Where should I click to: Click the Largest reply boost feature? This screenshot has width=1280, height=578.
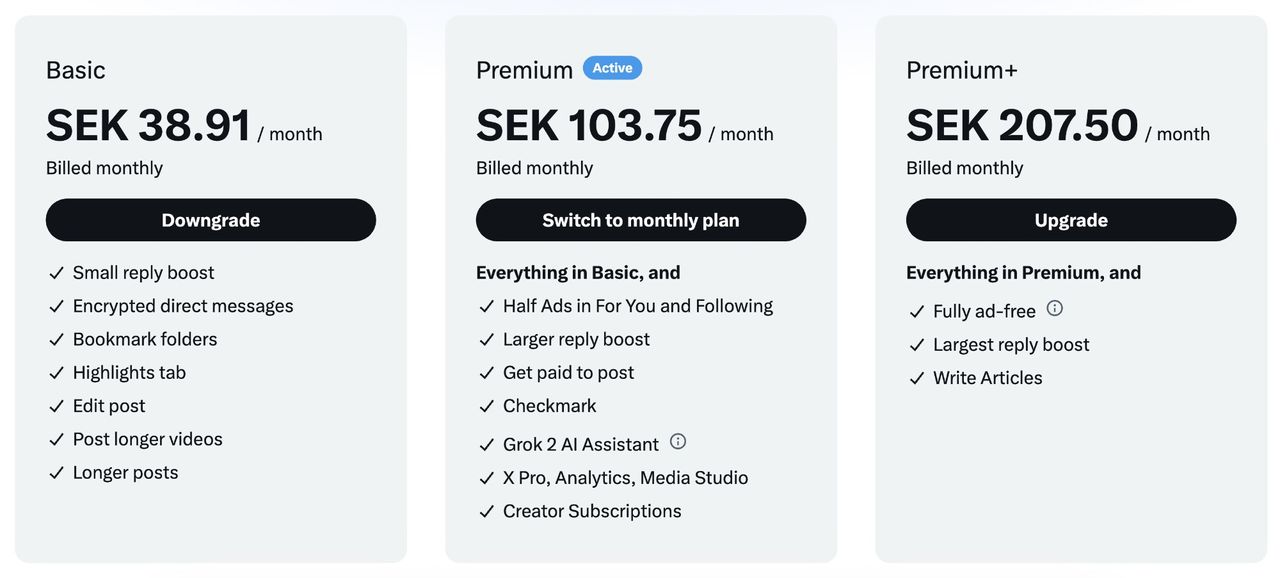(x=1011, y=345)
